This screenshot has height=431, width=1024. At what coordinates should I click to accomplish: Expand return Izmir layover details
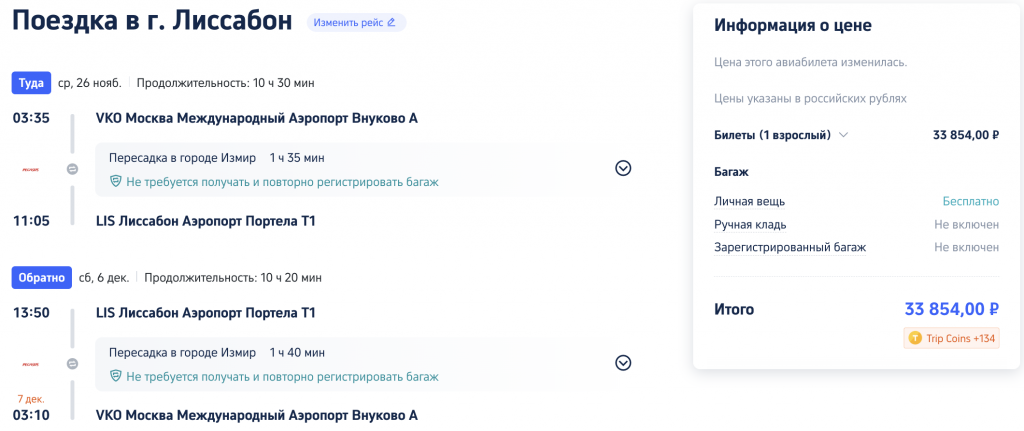coord(623,363)
